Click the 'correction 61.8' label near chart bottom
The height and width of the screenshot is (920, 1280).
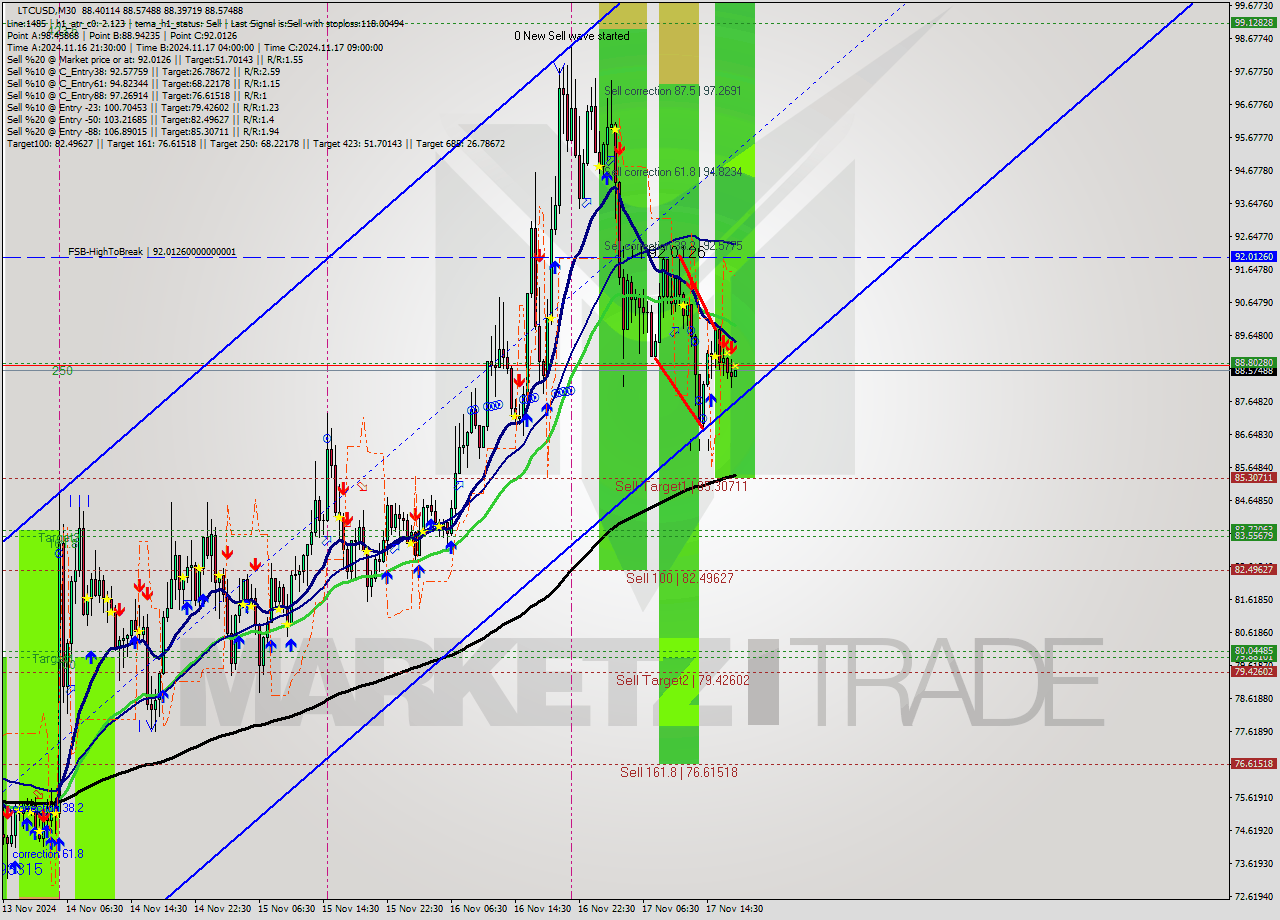click(x=48, y=854)
